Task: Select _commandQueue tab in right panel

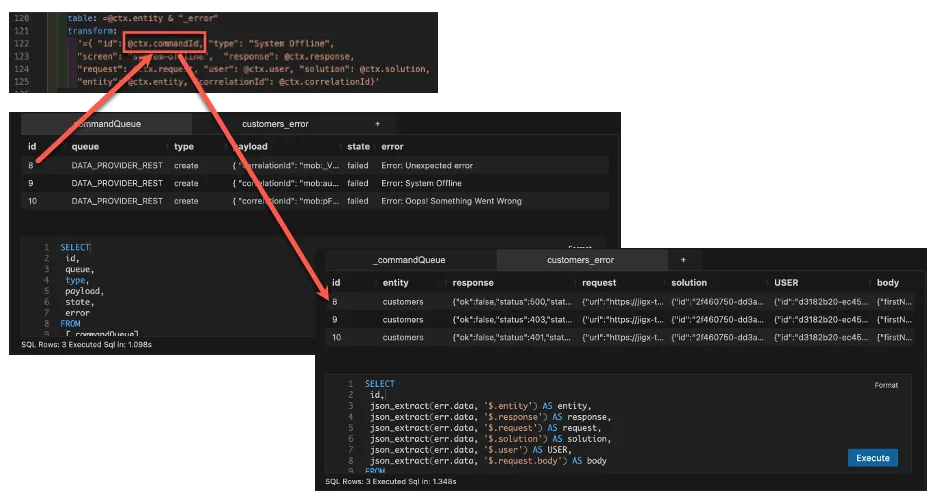Action: (409, 260)
